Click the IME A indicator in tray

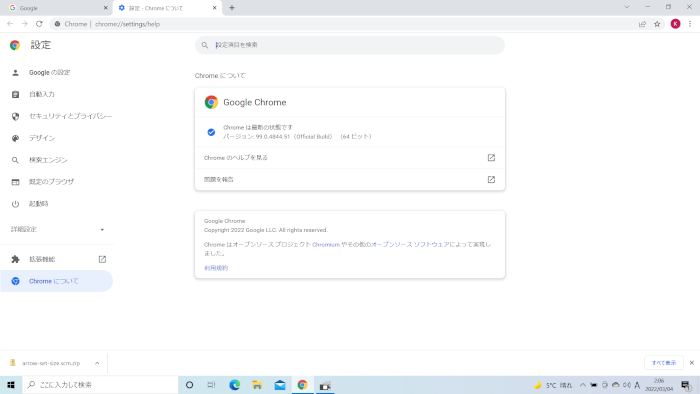pos(637,385)
